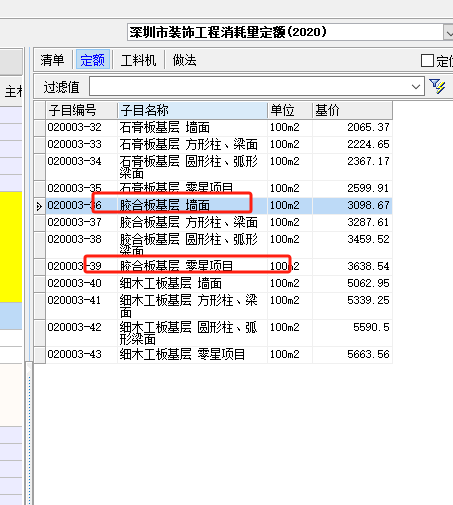Click base price 3098.67 cell
This screenshot has width=453, height=505.
352,206
